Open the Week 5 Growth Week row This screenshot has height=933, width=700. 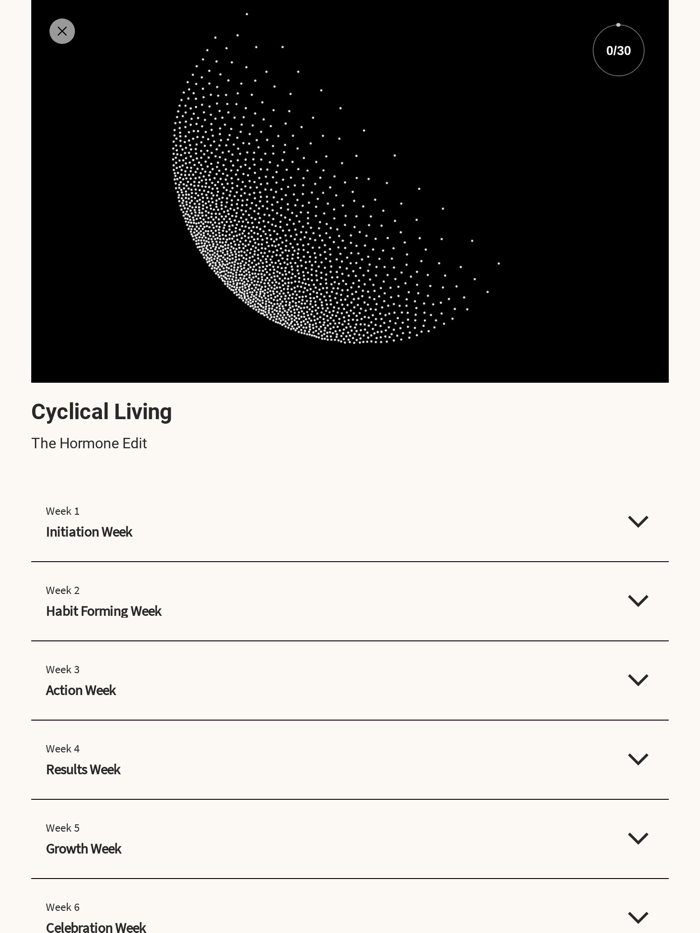coord(350,838)
